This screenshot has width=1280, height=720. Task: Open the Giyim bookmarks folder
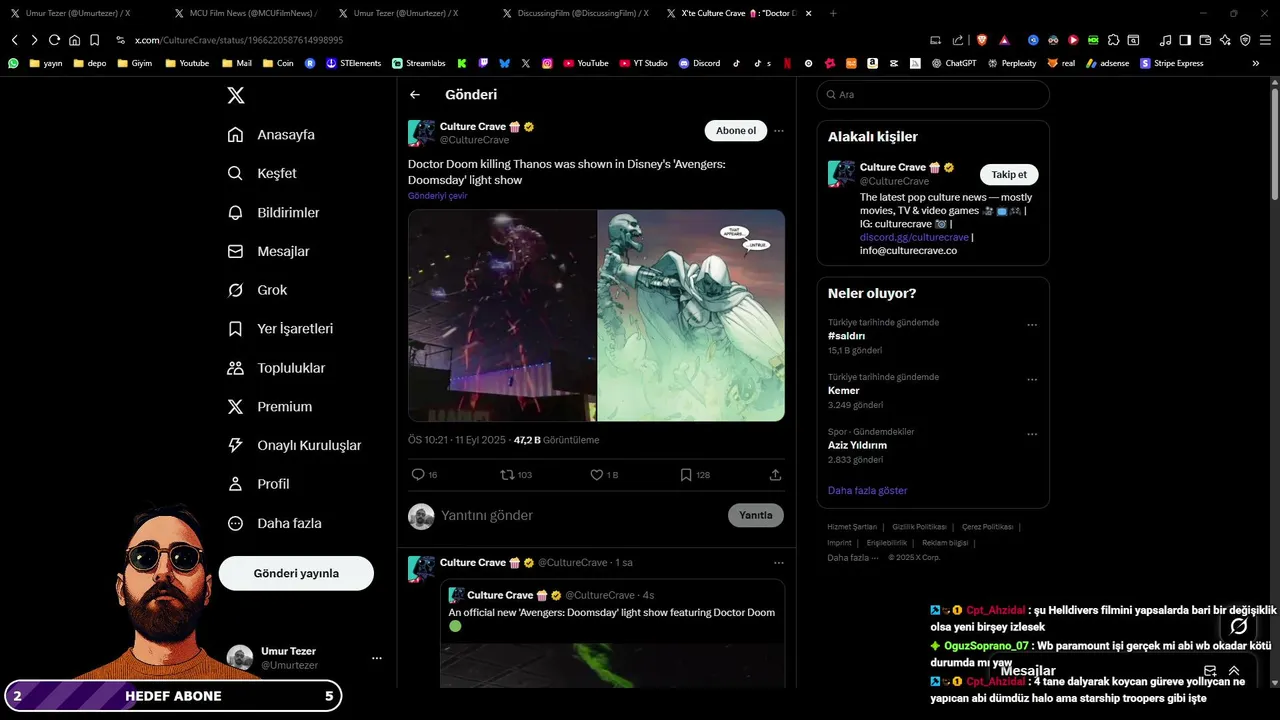[136, 63]
